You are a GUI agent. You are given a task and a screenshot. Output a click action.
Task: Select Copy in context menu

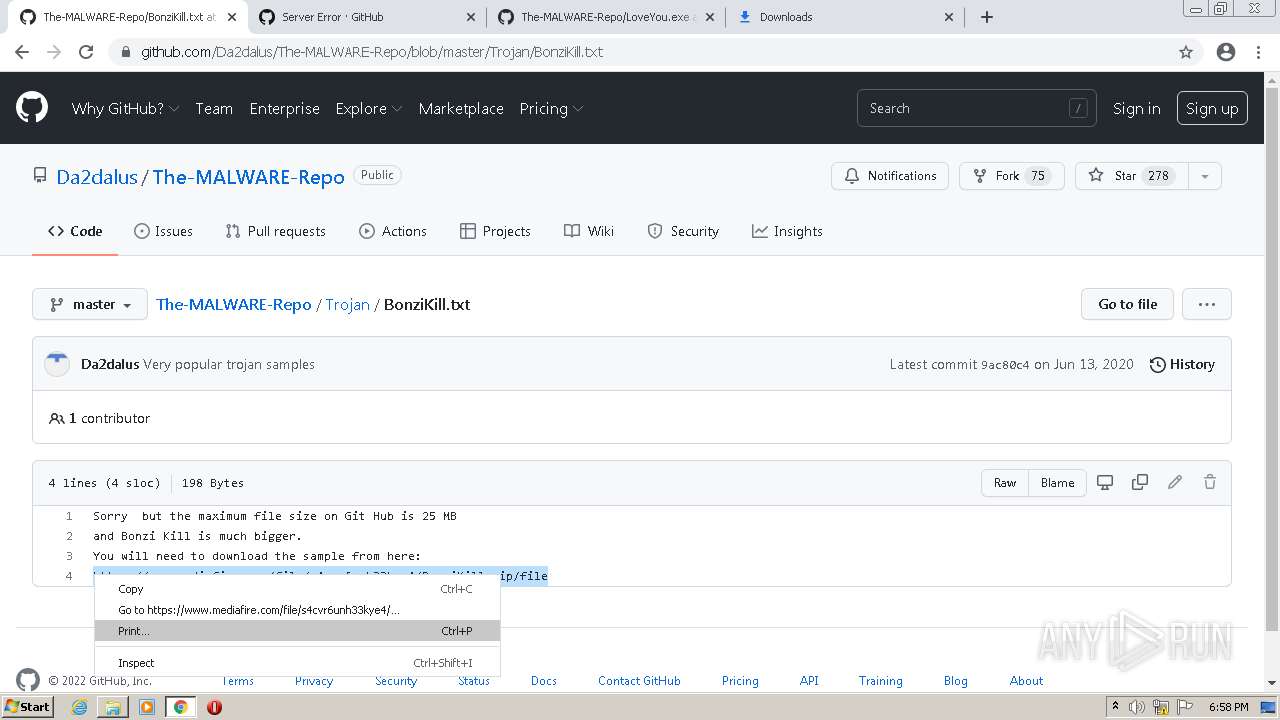[x=297, y=589]
